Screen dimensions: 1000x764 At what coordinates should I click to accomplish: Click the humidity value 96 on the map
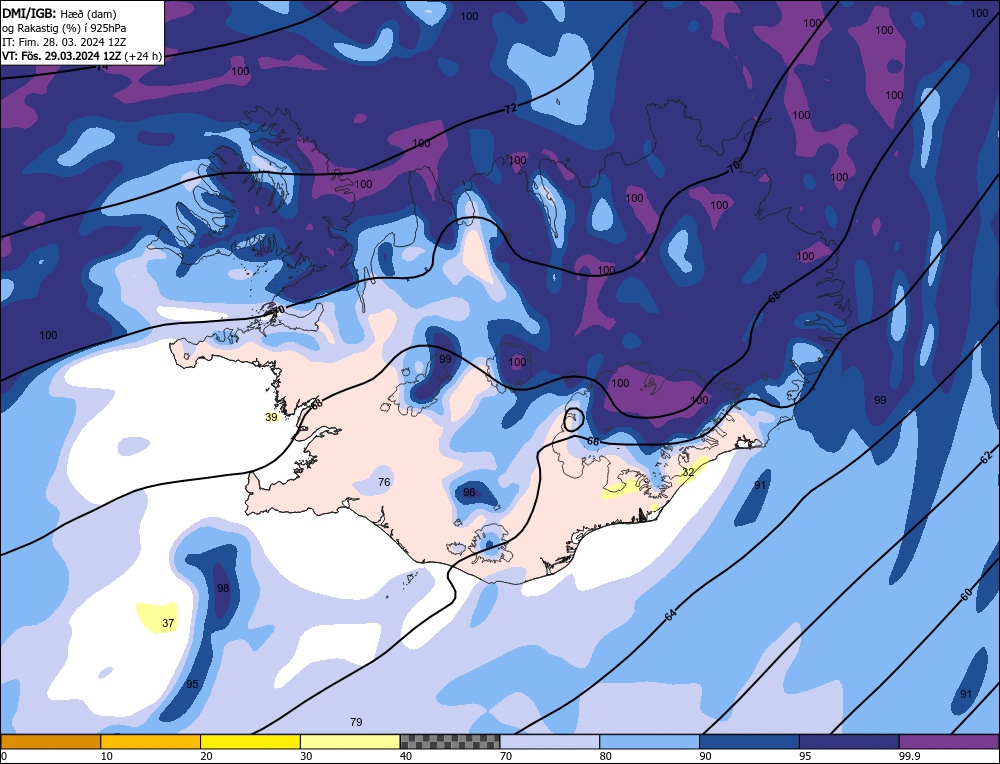point(469,492)
